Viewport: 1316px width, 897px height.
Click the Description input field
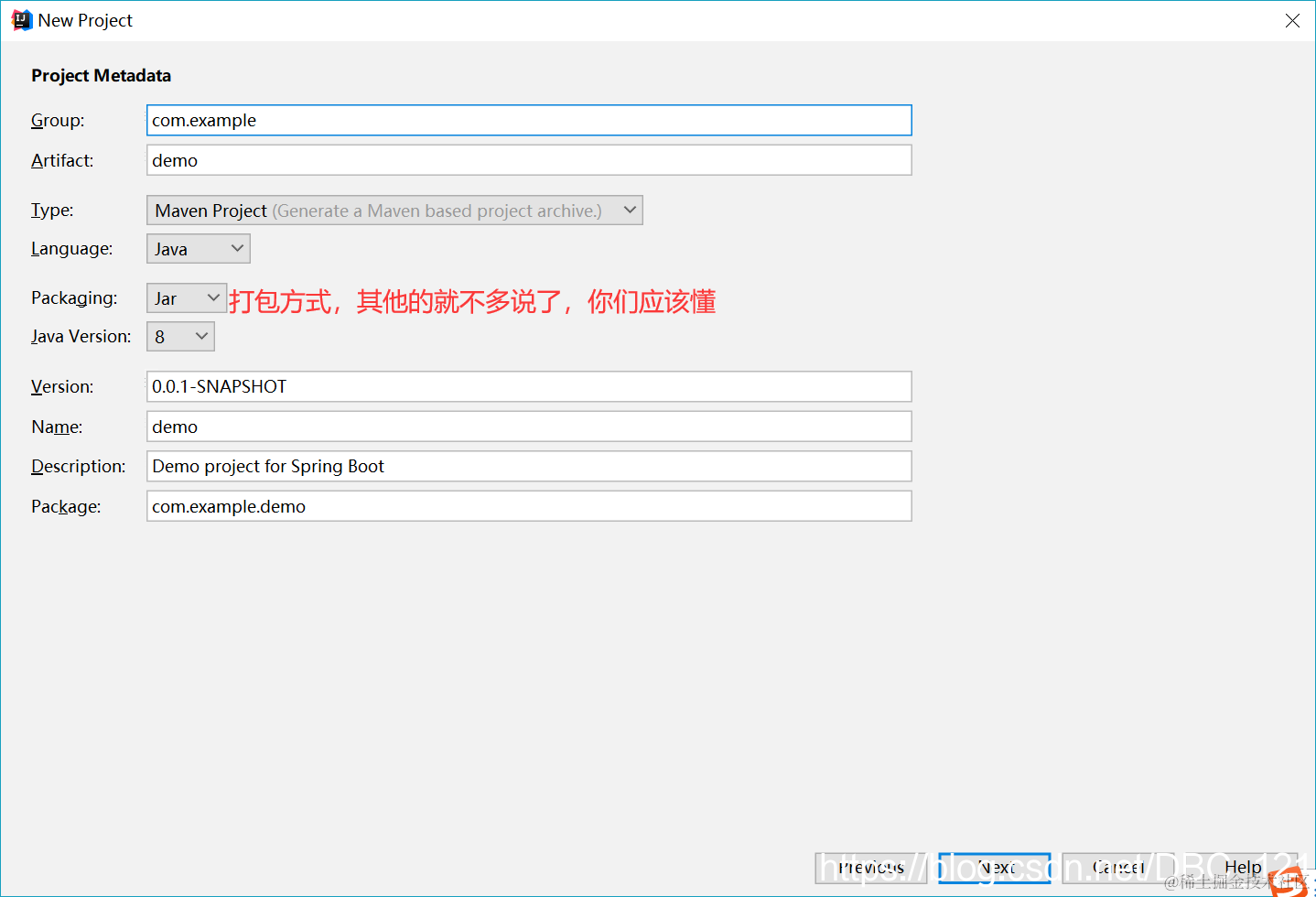pyautogui.click(x=529, y=467)
